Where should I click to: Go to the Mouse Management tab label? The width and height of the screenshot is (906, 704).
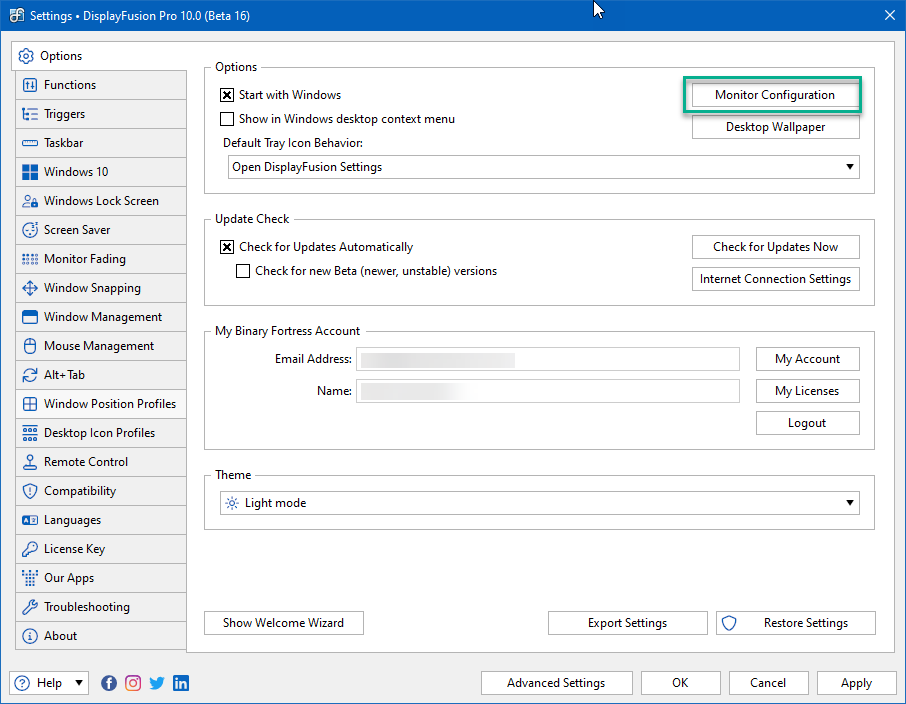(99, 346)
